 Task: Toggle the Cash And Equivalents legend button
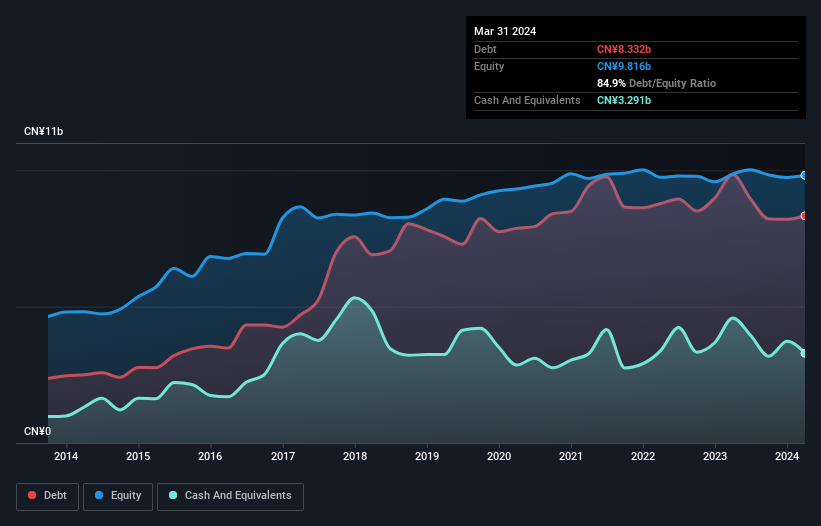point(230,496)
